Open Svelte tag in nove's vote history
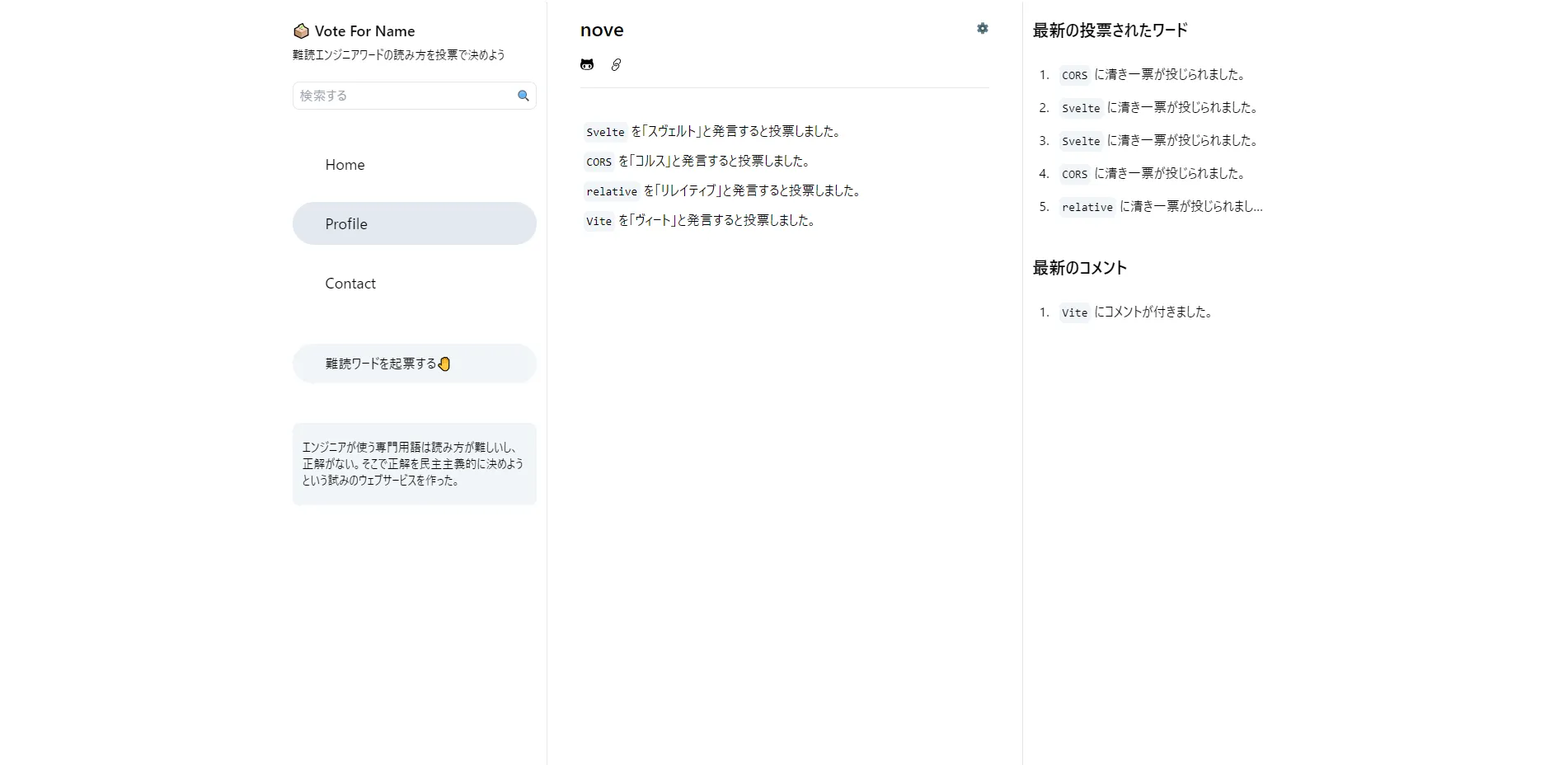Viewport: 1568px width, 765px height. click(605, 132)
